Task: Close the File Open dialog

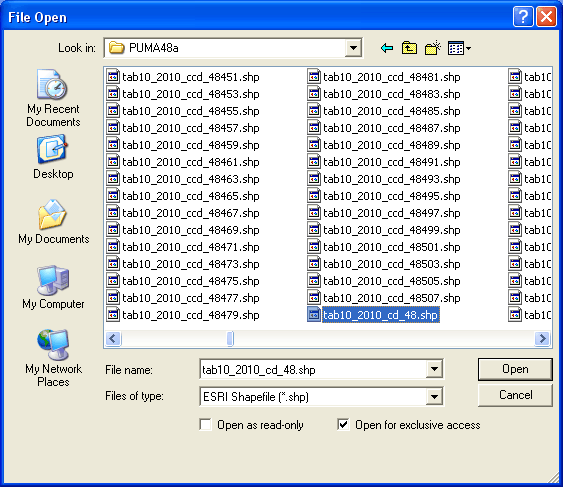Action: click(x=546, y=17)
